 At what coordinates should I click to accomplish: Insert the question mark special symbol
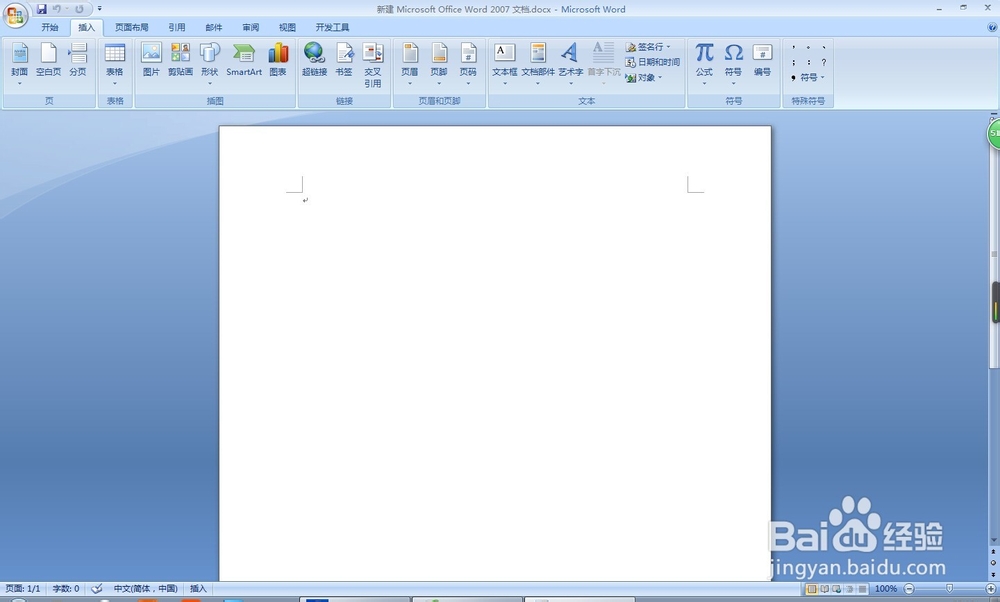(824, 62)
